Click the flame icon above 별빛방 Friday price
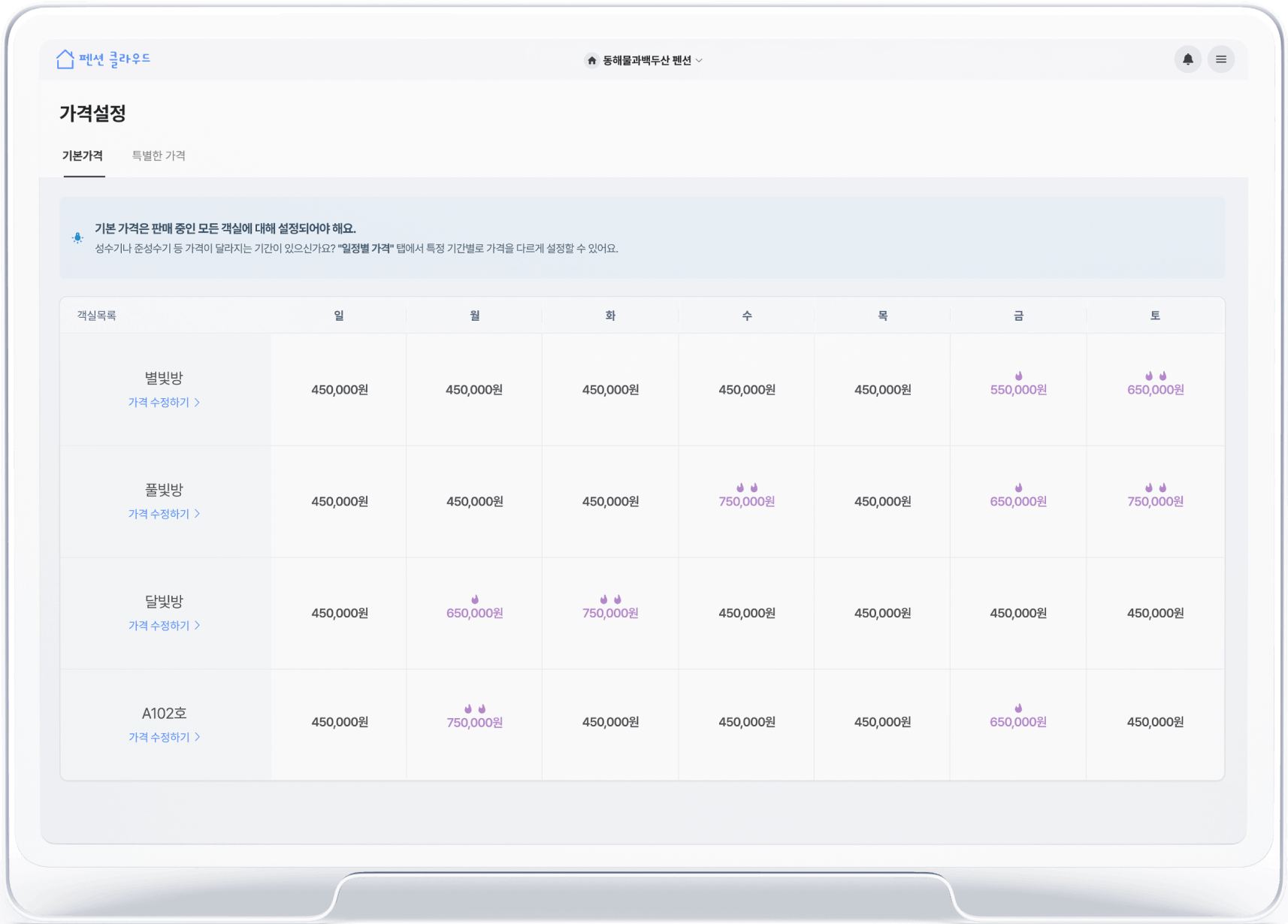This screenshot has width=1288, height=924. click(1018, 376)
